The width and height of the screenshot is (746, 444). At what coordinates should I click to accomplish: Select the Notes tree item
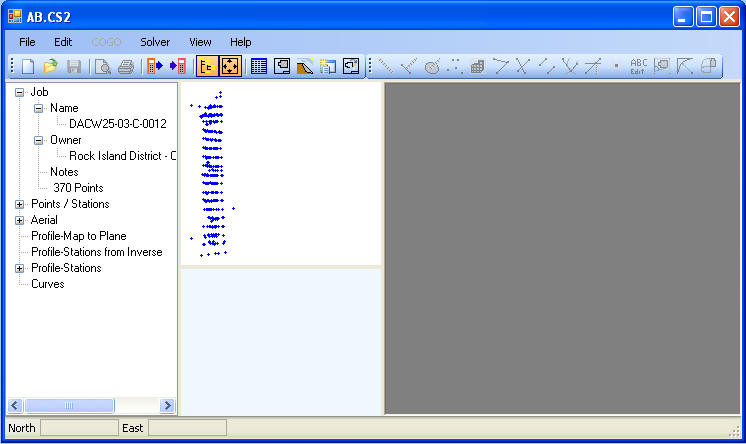tap(64, 172)
